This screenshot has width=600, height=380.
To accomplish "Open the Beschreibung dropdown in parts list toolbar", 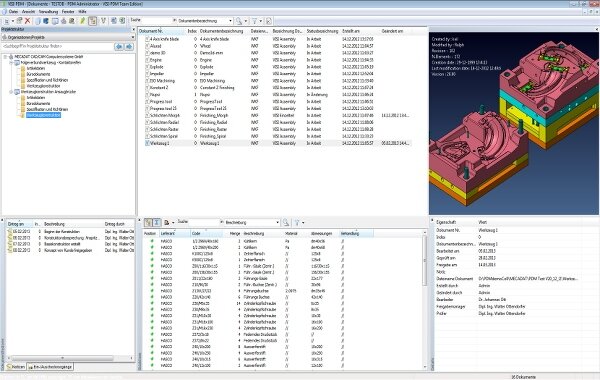I will [x=277, y=222].
